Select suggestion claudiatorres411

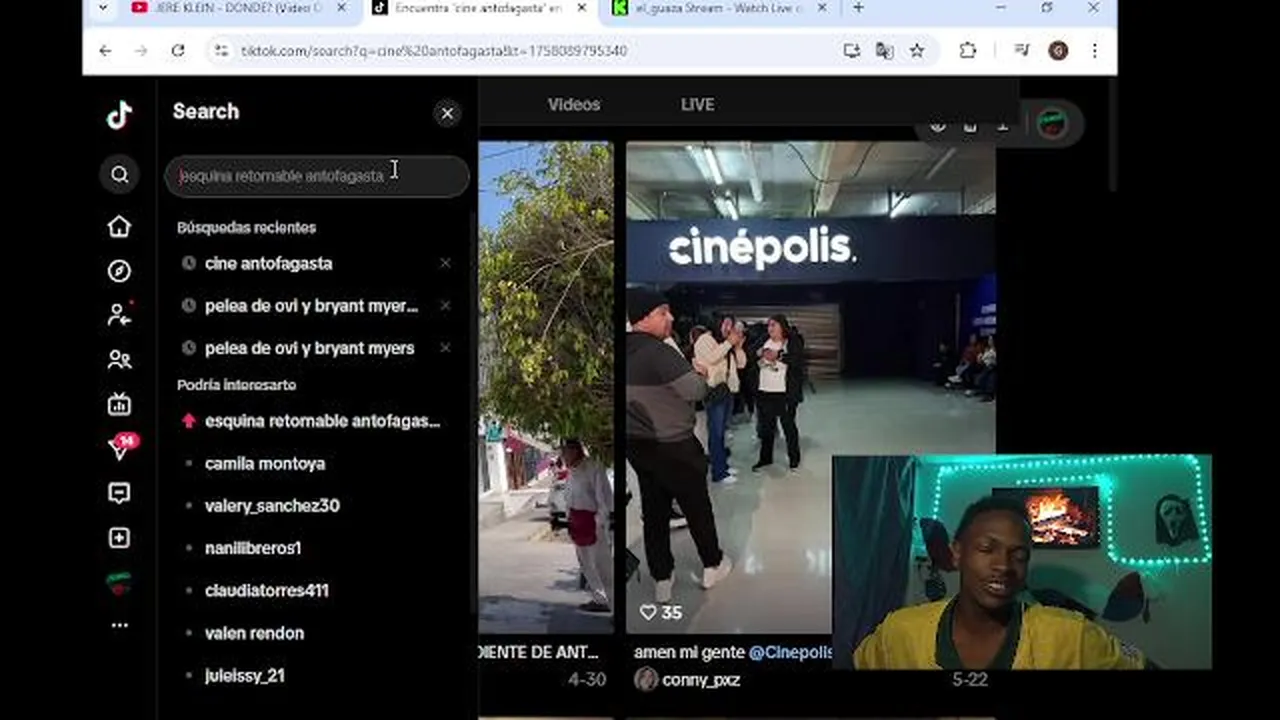[266, 591]
